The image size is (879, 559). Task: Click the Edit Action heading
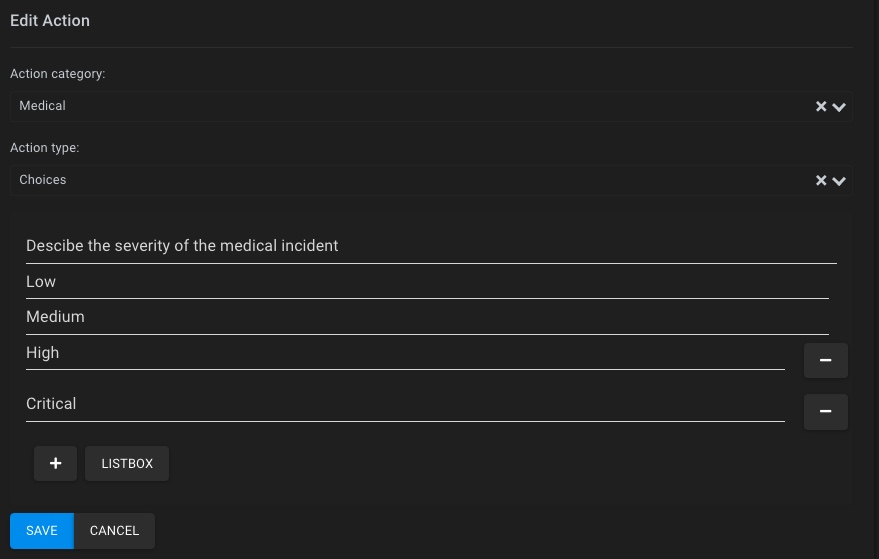click(x=50, y=21)
